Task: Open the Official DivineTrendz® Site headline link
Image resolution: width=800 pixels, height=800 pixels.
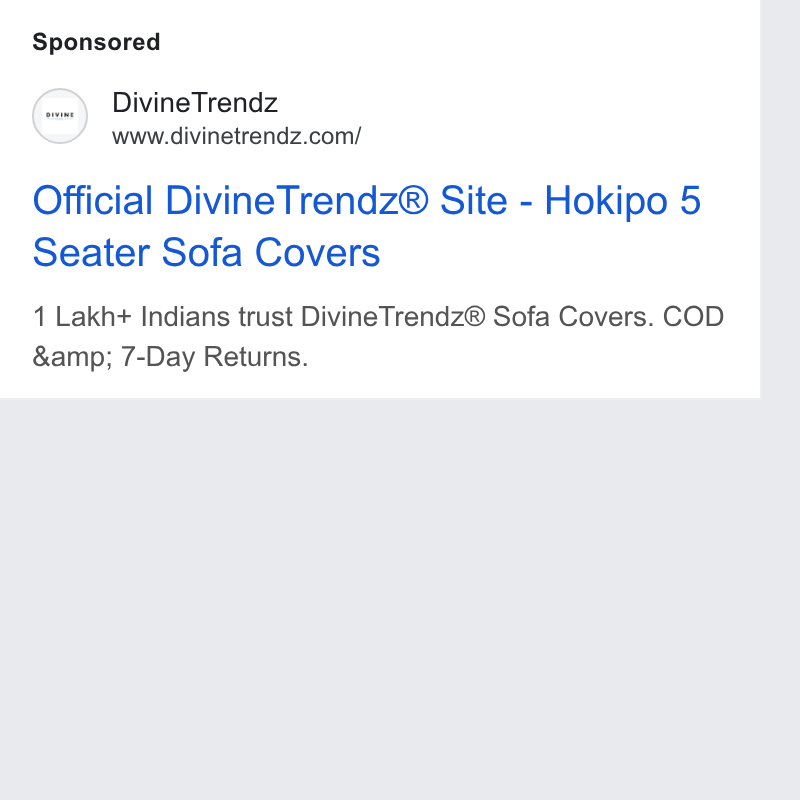Action: pyautogui.click(x=367, y=226)
